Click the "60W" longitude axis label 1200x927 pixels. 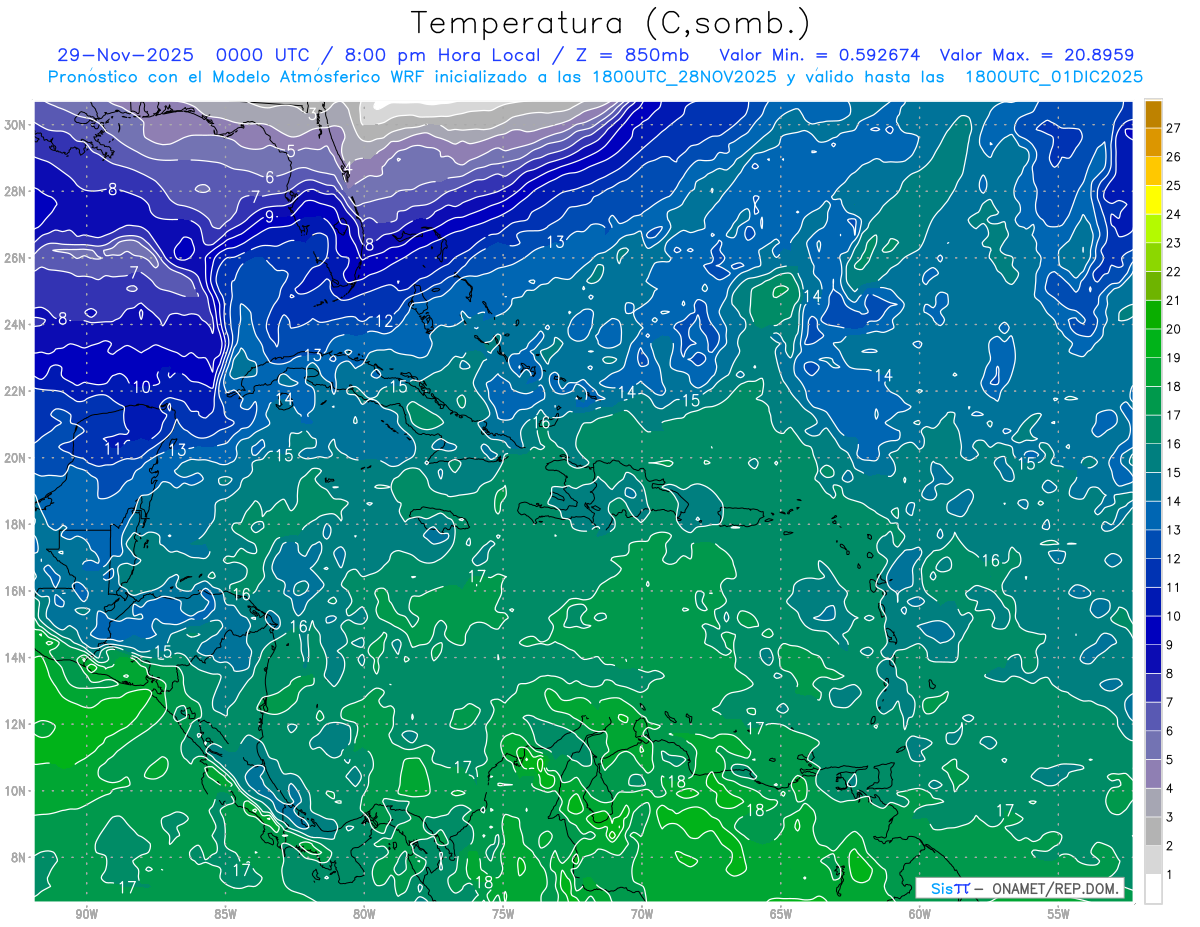click(920, 914)
